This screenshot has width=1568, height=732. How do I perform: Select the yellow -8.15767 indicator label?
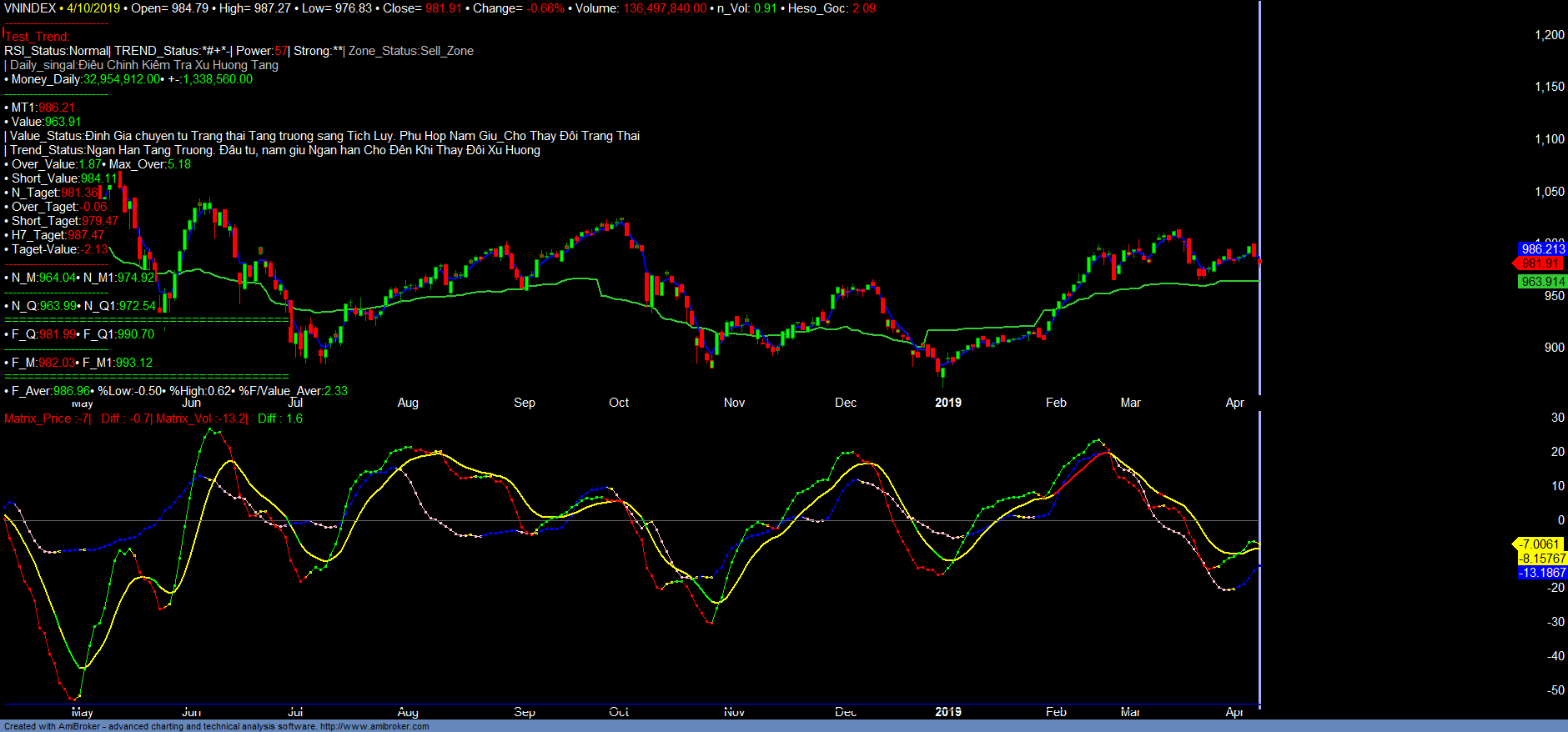(1542, 559)
